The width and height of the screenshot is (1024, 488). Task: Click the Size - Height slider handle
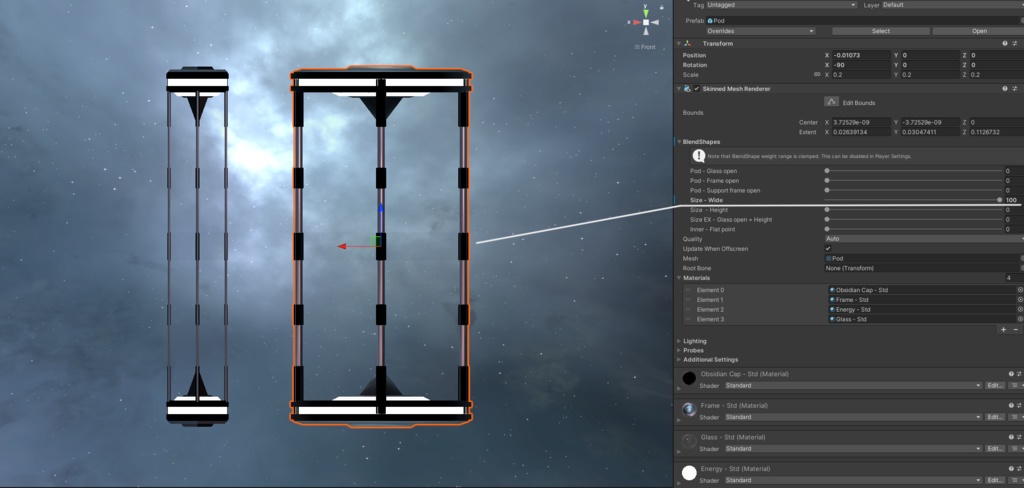[827, 210]
